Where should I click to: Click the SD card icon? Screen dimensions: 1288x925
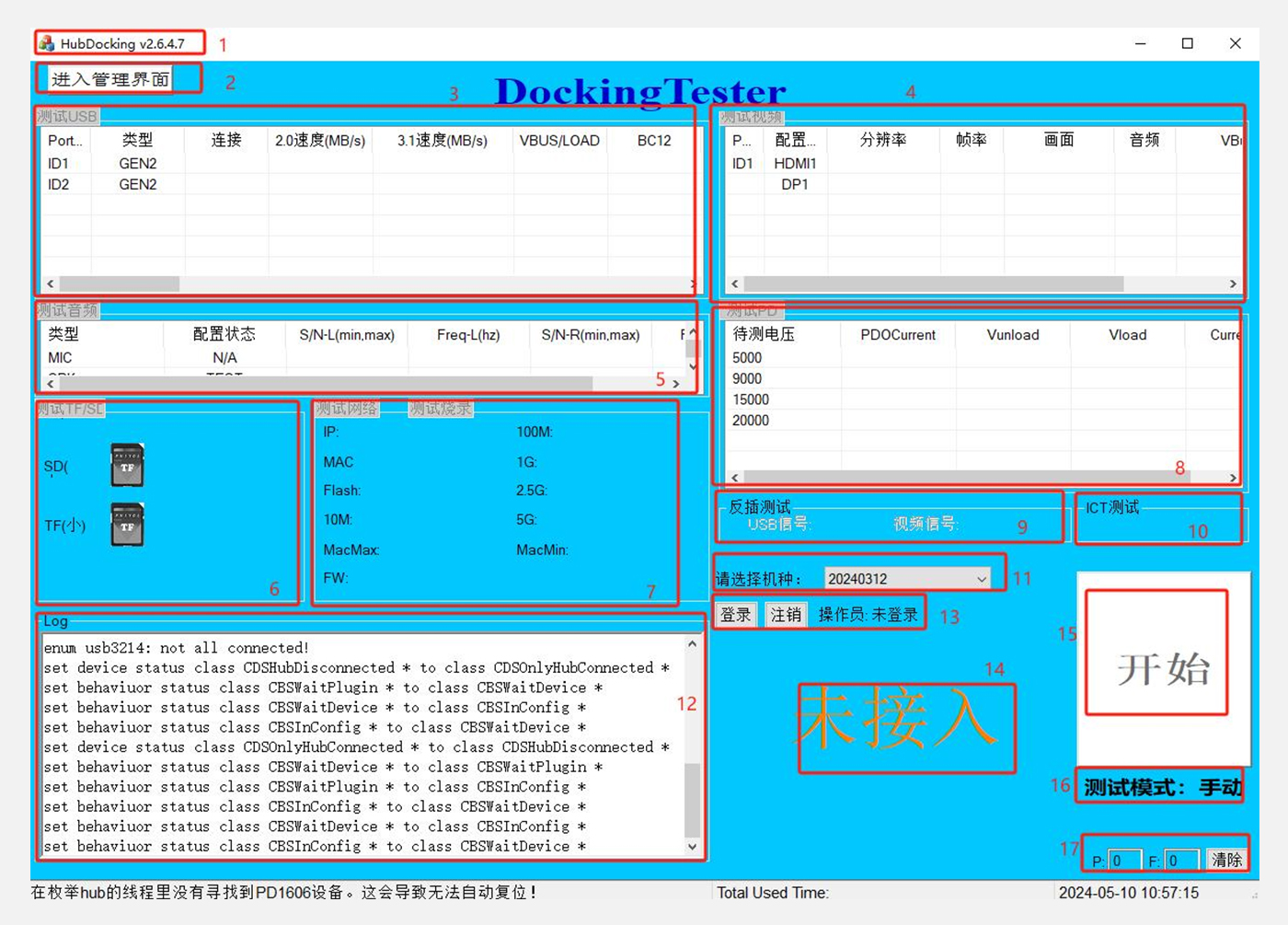click(127, 465)
